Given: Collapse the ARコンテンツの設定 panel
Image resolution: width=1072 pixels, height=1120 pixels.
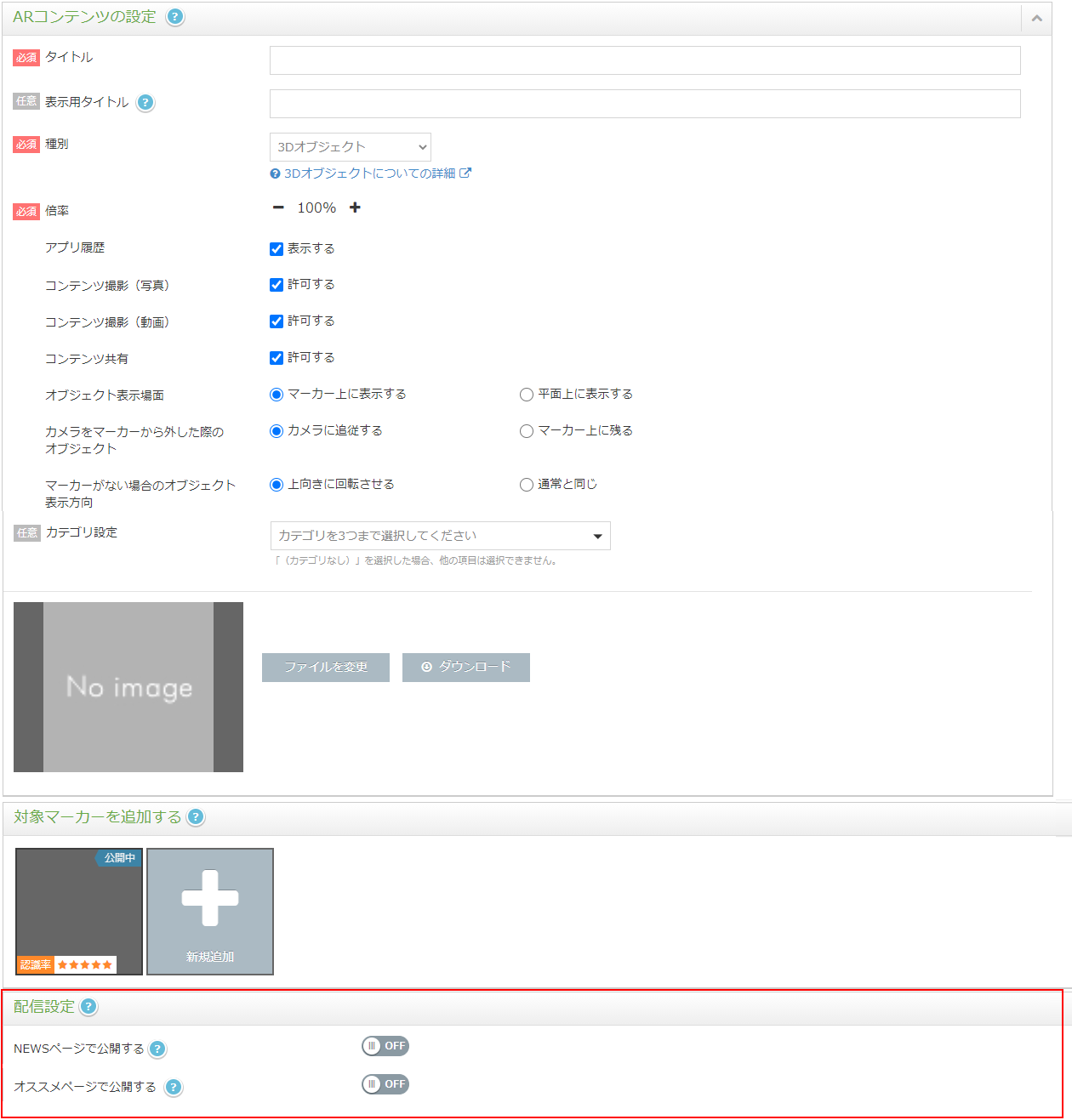Looking at the screenshot, I should 1036,18.
